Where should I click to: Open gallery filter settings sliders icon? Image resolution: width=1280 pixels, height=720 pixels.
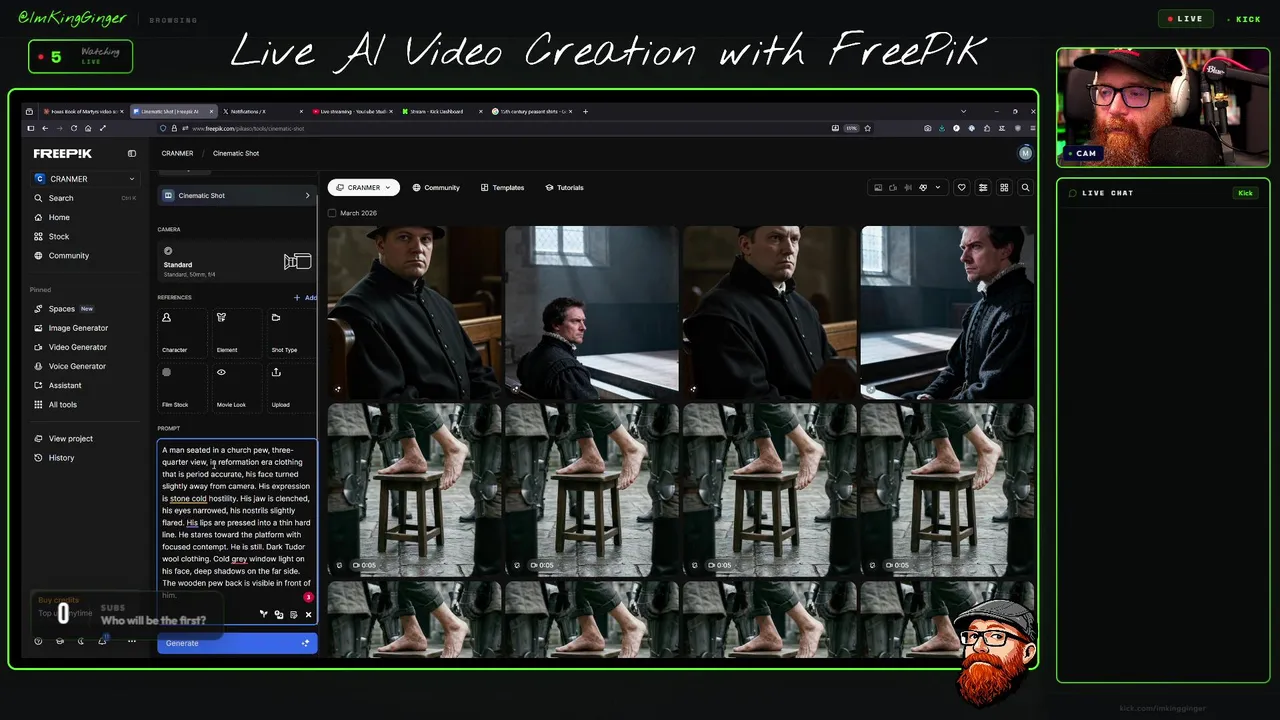tap(983, 187)
